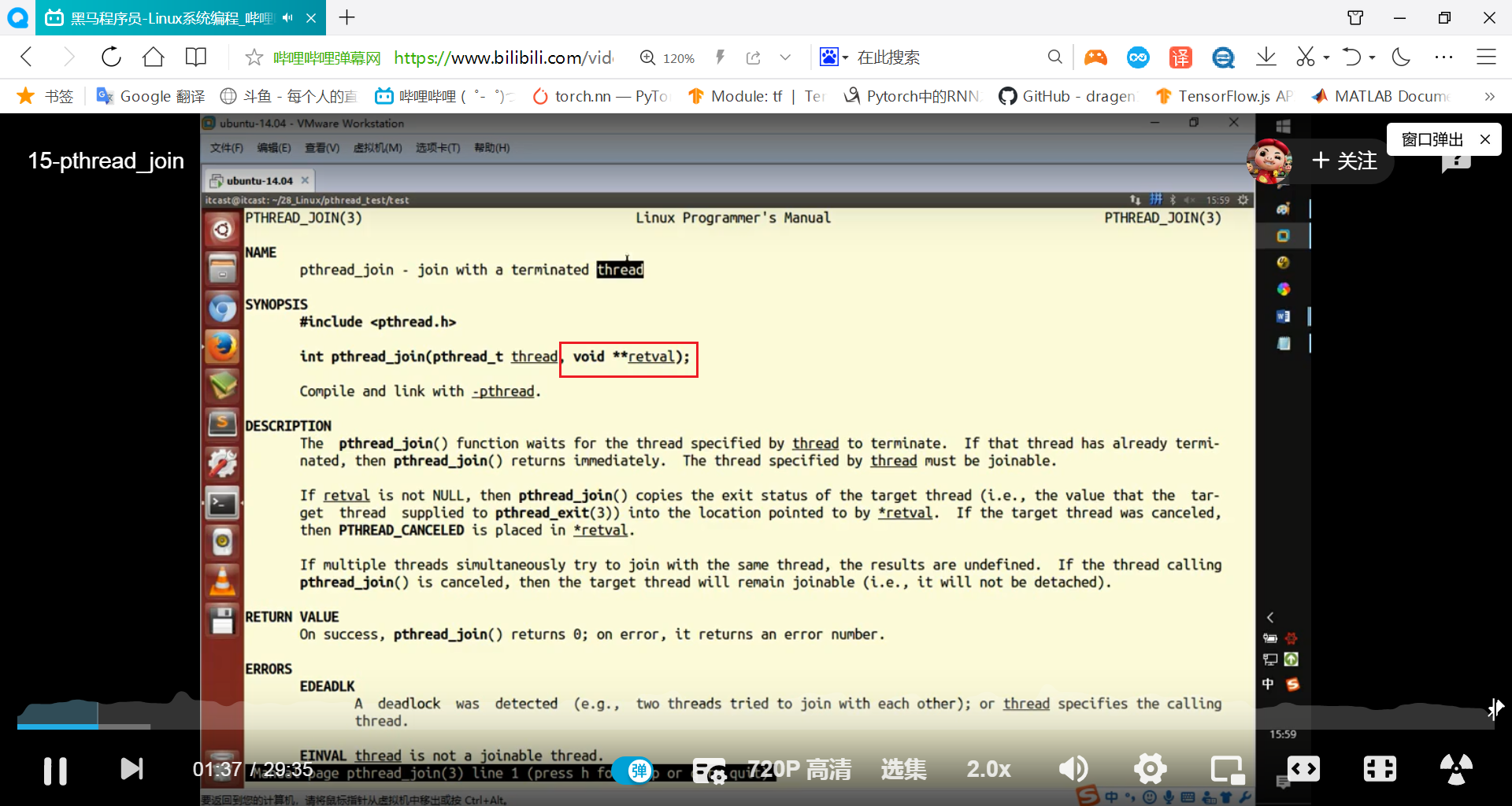Mute the tab audio speaker icon
1512x806 pixels.
point(287,17)
